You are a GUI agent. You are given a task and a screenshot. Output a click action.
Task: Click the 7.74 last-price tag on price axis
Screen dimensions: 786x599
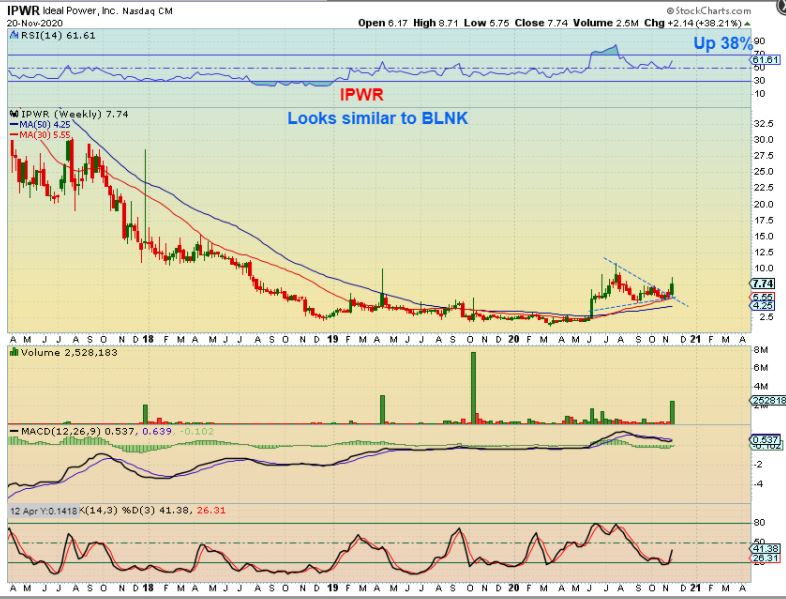tap(764, 284)
